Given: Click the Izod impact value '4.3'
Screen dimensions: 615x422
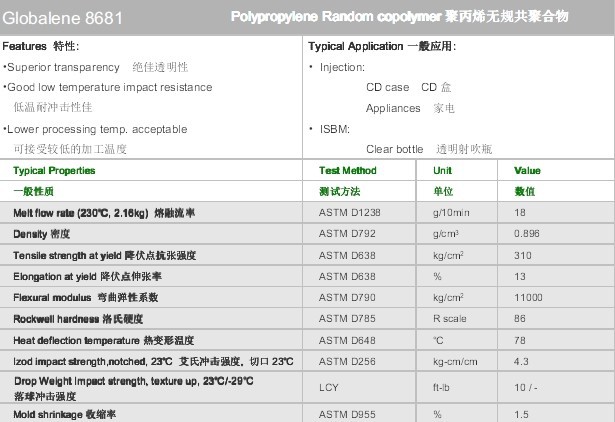Looking at the screenshot, I should click(521, 362).
